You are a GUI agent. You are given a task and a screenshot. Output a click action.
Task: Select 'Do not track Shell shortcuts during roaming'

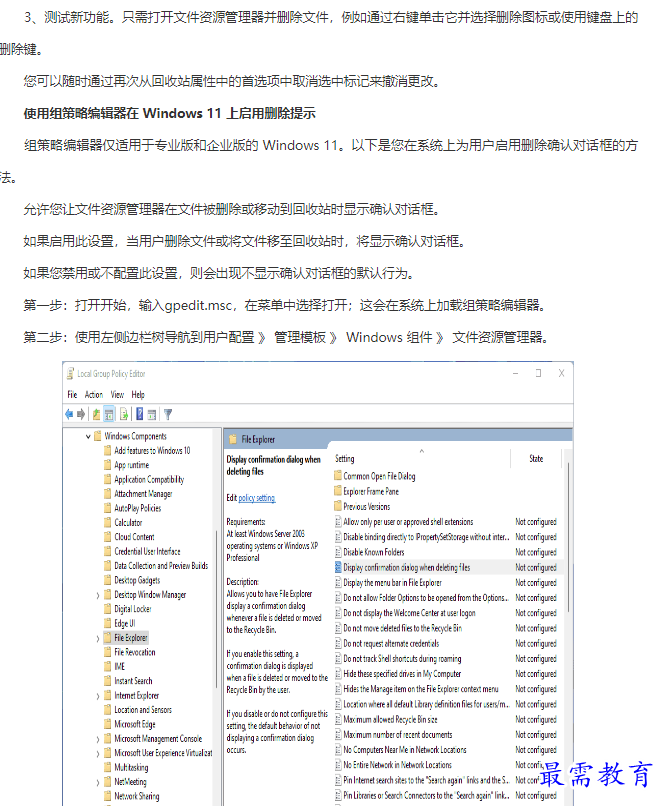[x=402, y=658]
